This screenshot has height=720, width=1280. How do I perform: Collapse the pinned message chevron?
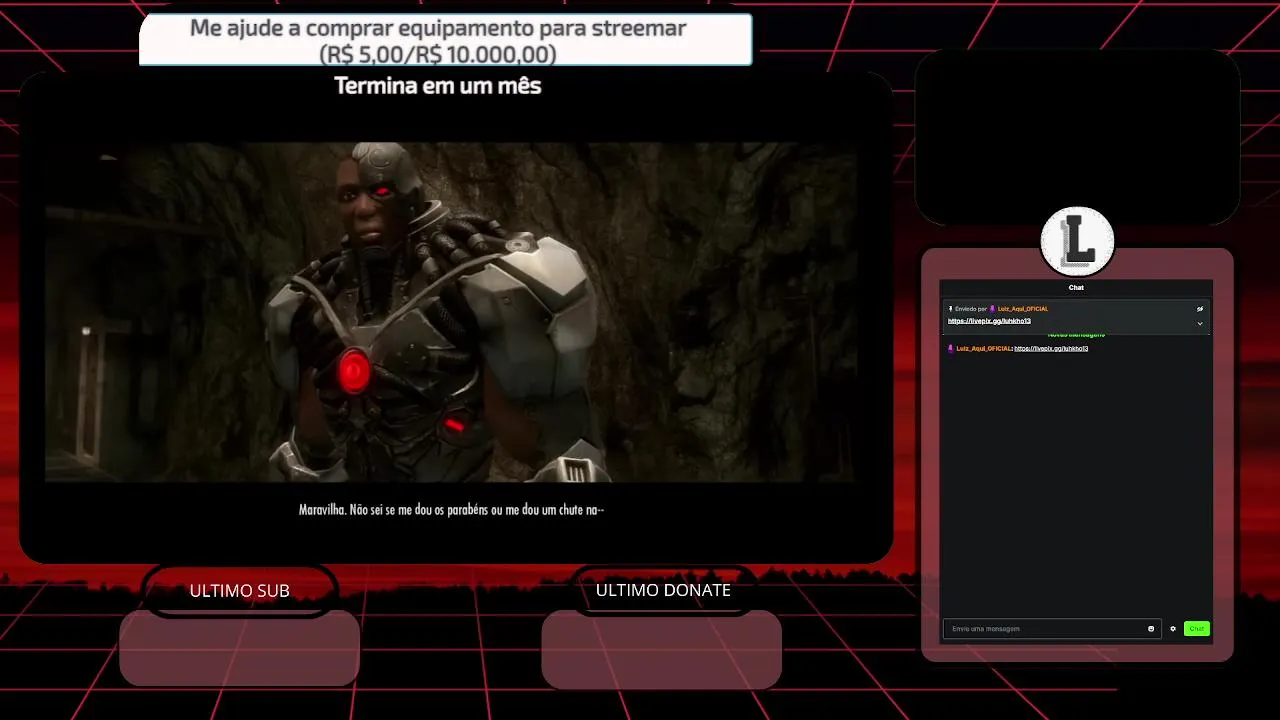pyautogui.click(x=1200, y=323)
